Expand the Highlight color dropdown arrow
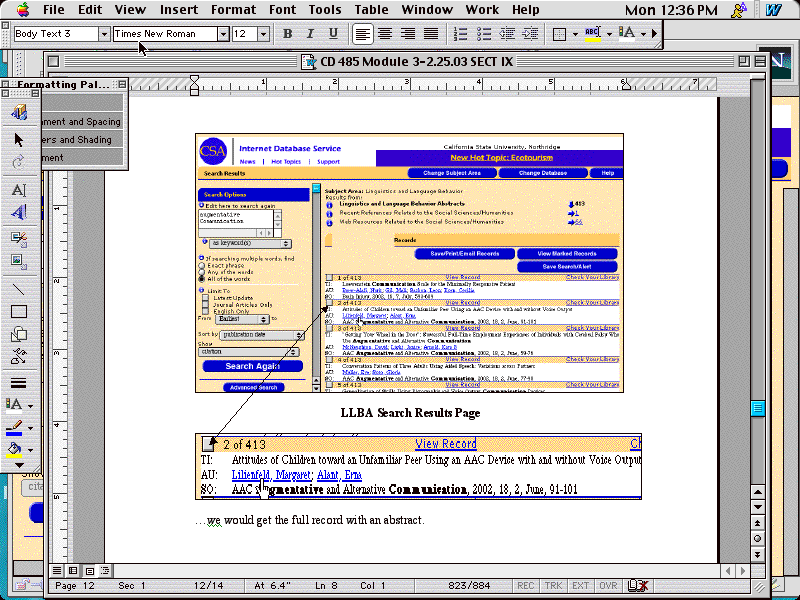The image size is (800, 600). pyautogui.click(x=609, y=34)
